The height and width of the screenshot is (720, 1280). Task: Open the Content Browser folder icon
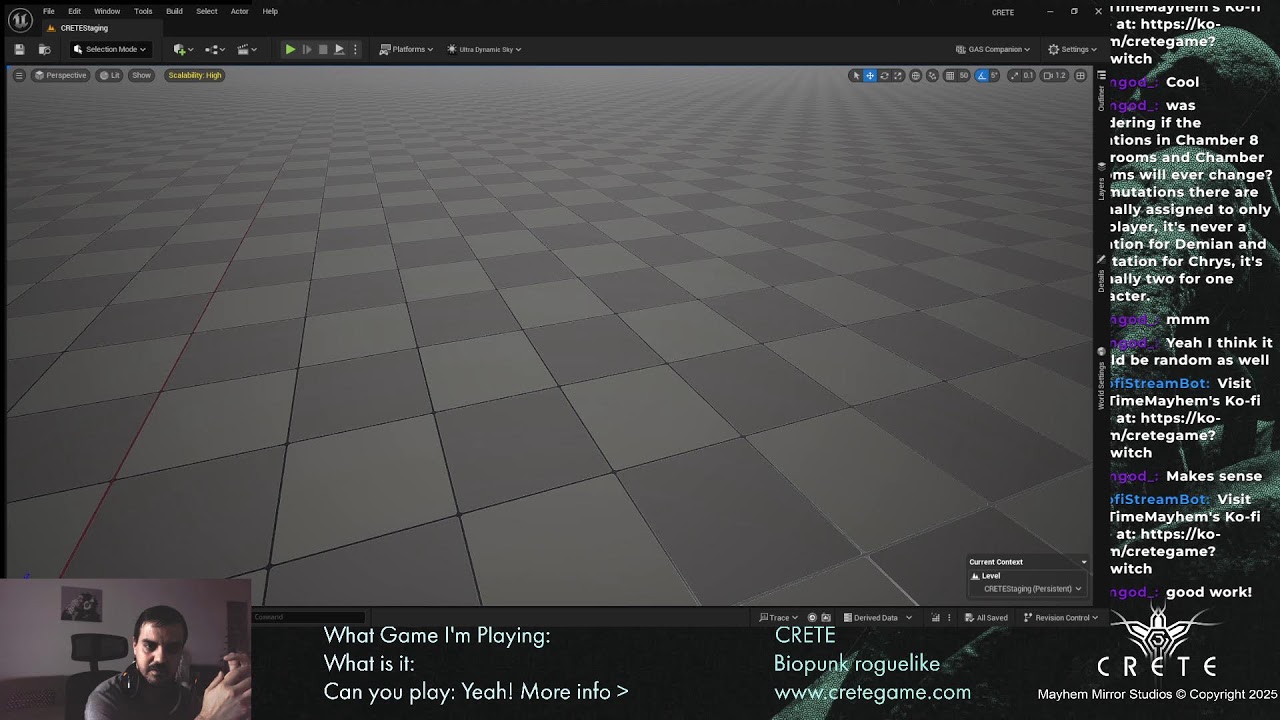pos(44,49)
